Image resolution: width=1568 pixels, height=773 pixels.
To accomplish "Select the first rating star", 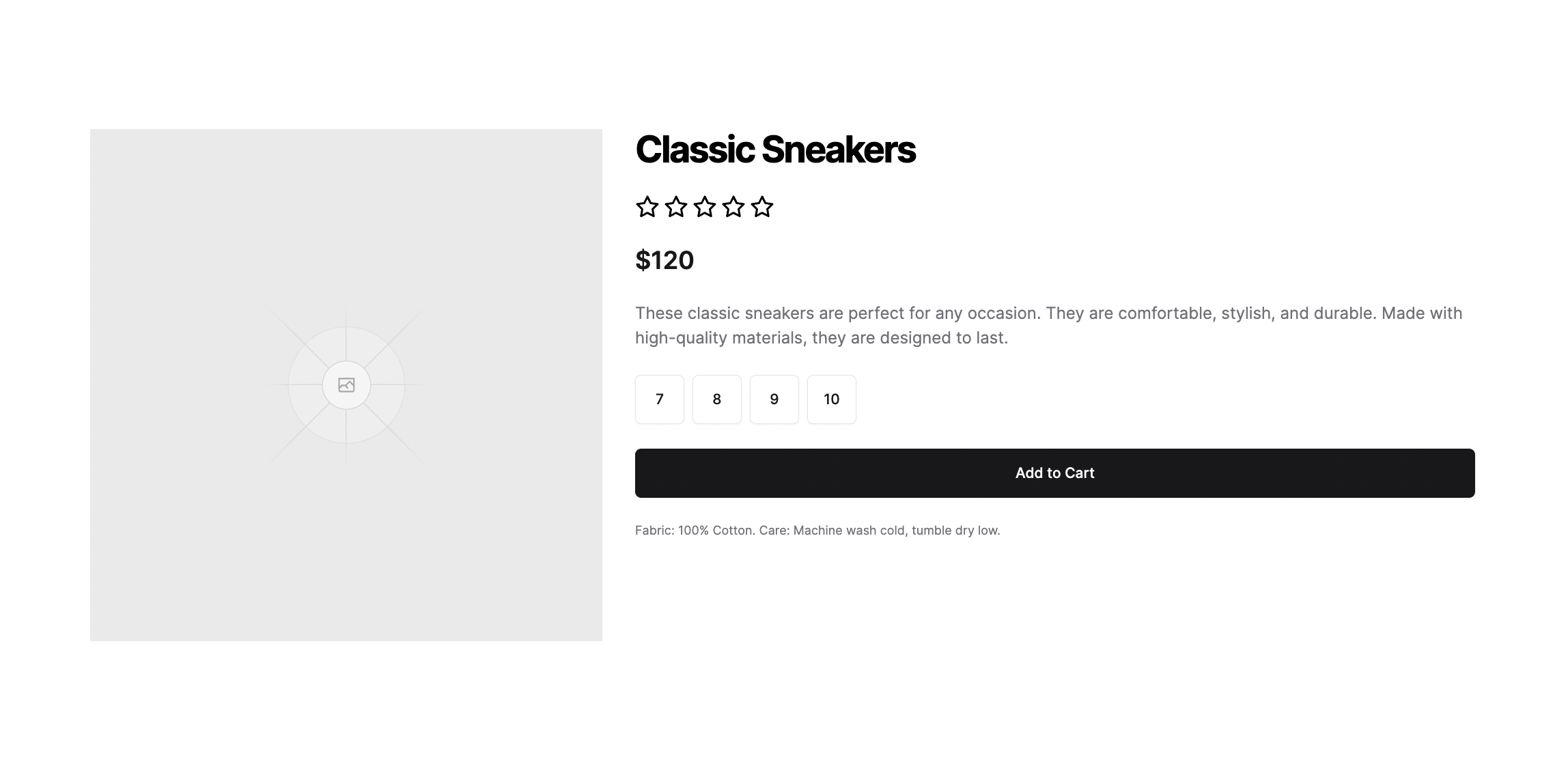I will click(x=647, y=207).
